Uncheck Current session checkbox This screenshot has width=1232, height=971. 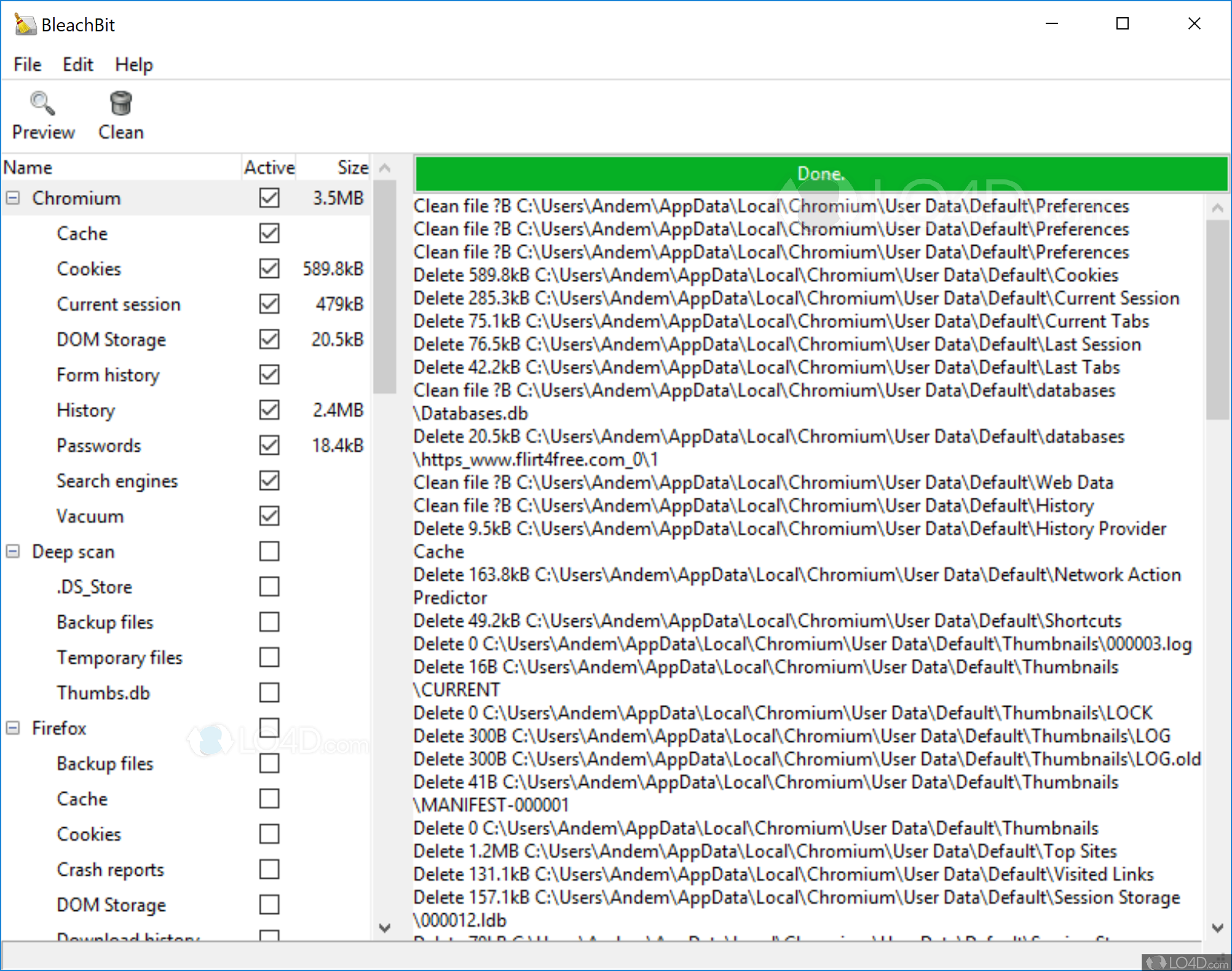[269, 304]
